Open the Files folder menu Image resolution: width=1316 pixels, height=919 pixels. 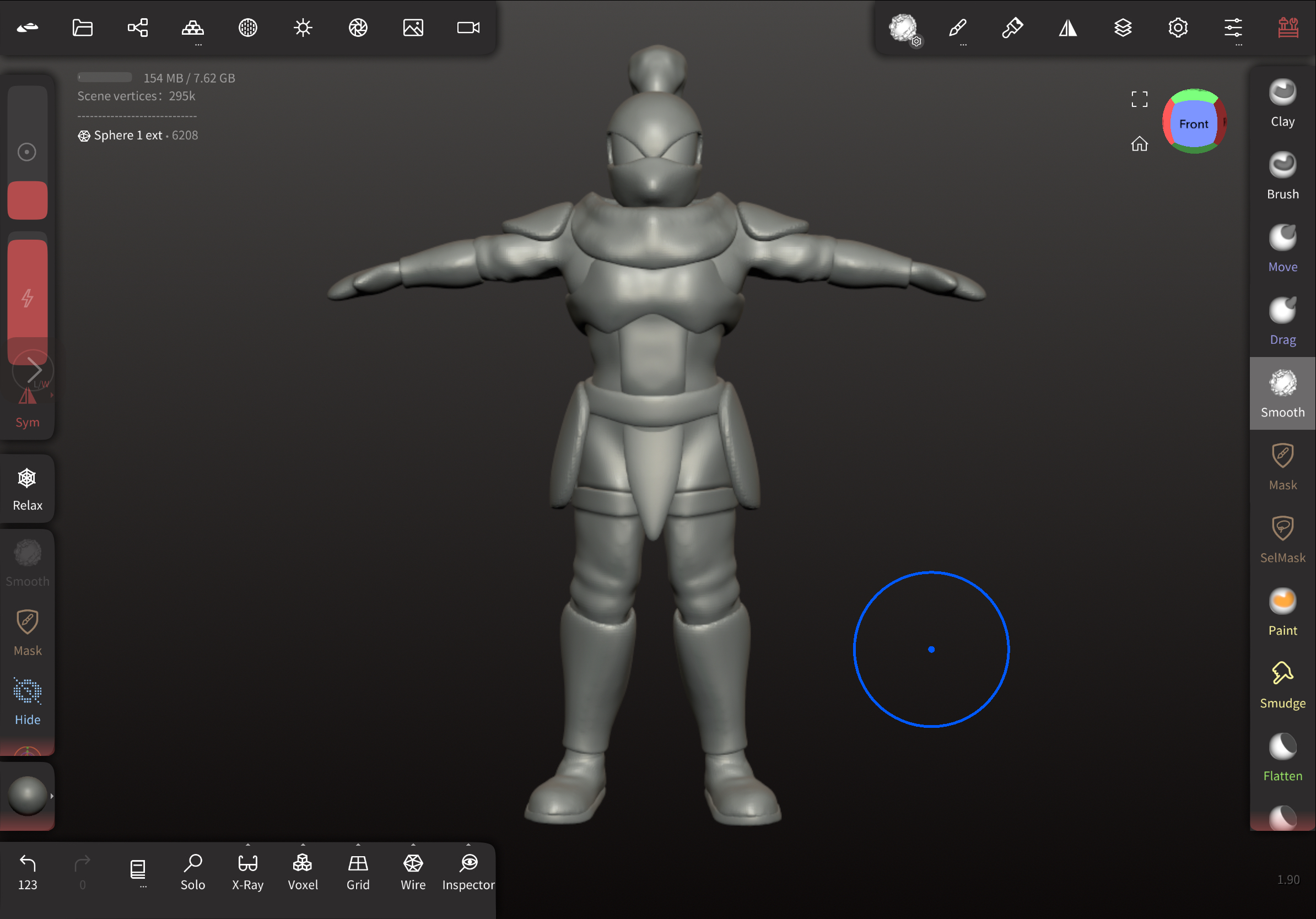tap(83, 28)
